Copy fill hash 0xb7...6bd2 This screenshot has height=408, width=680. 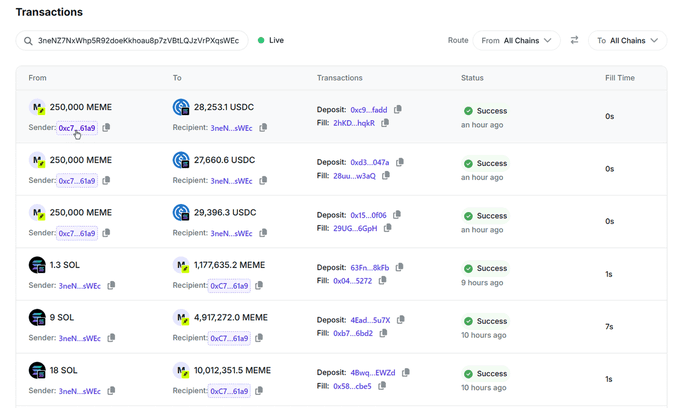pyautogui.click(x=383, y=333)
